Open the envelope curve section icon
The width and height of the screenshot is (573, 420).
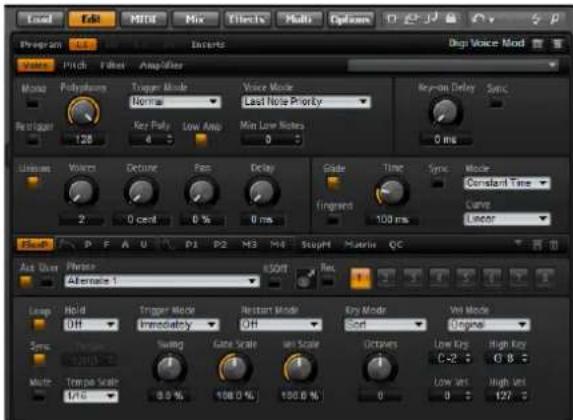click(x=67, y=245)
